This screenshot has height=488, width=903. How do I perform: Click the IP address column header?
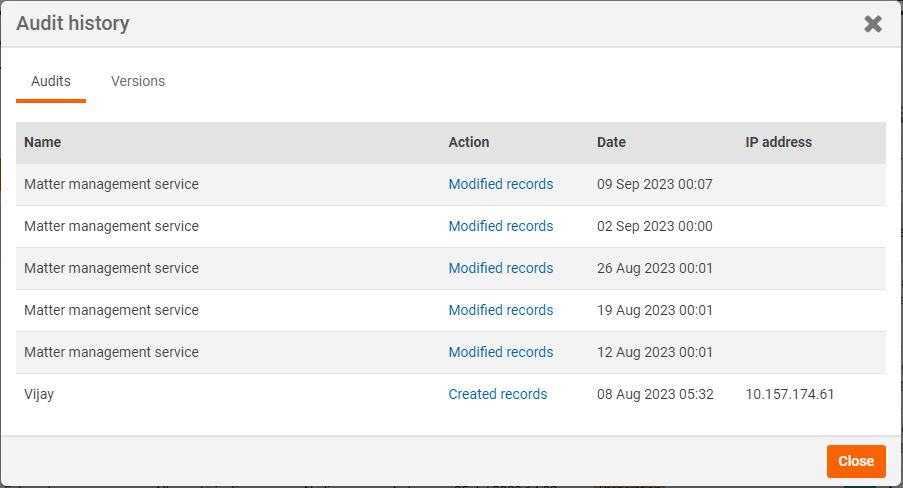[779, 142]
